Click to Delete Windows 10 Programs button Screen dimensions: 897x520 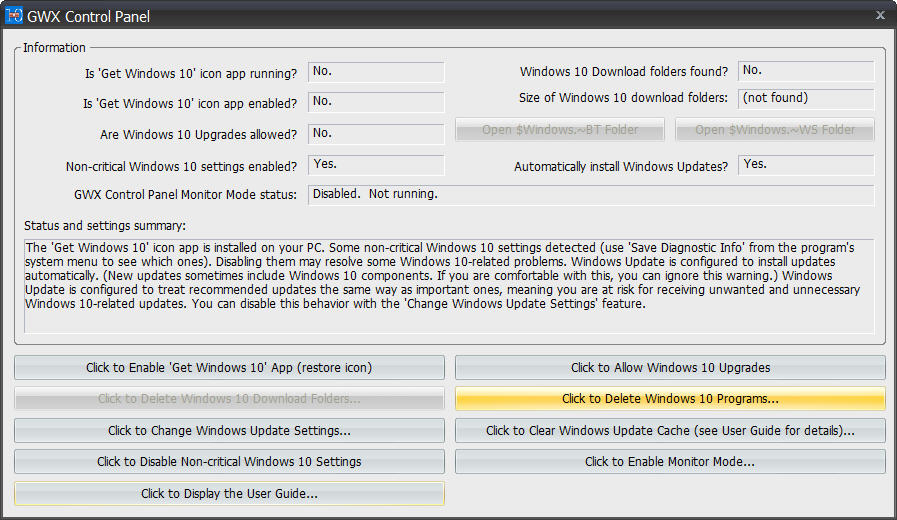point(670,399)
